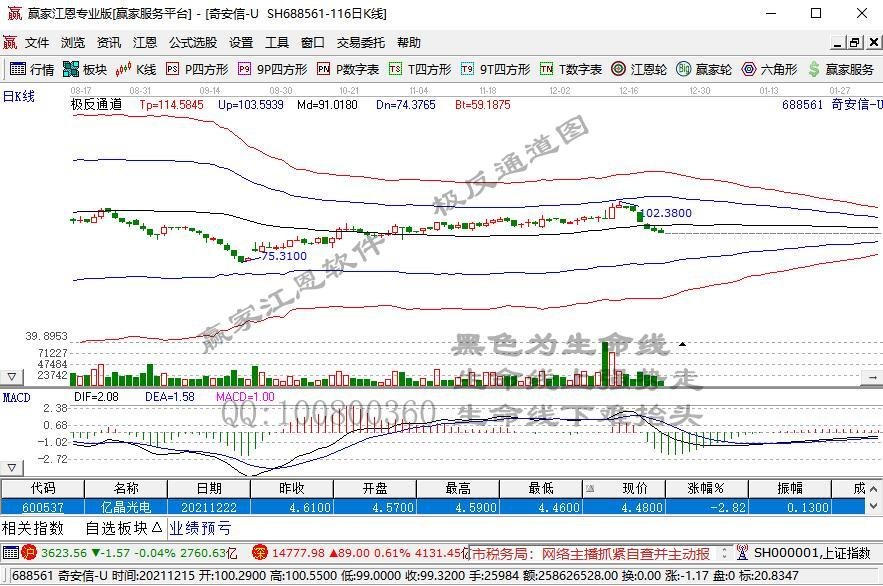Screen dimensions: 883x586
Task: Click the sort icon in 现价 column header
Action: pyautogui.click(x=590, y=488)
